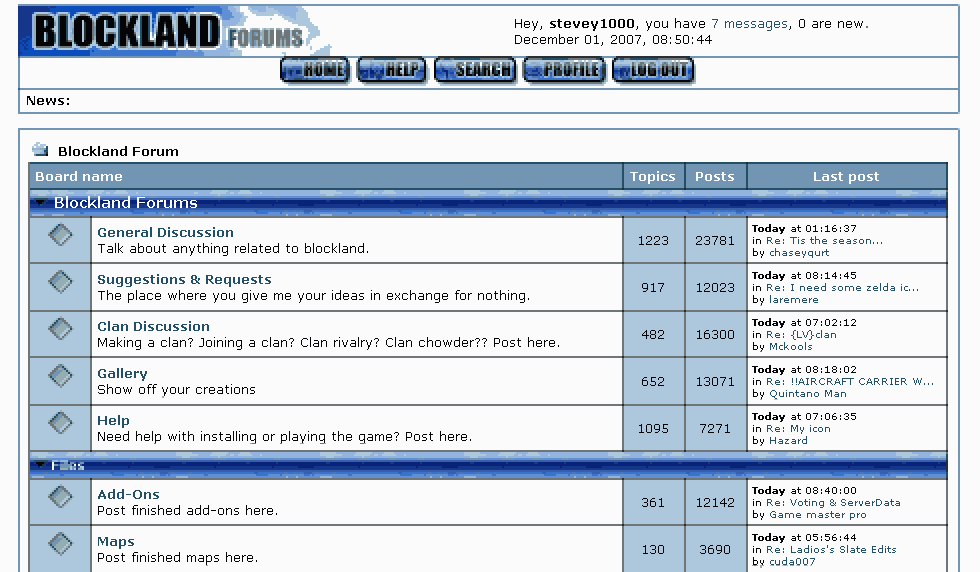Open last post 'Re: Voting & ServerData'

pyautogui.click(x=833, y=503)
